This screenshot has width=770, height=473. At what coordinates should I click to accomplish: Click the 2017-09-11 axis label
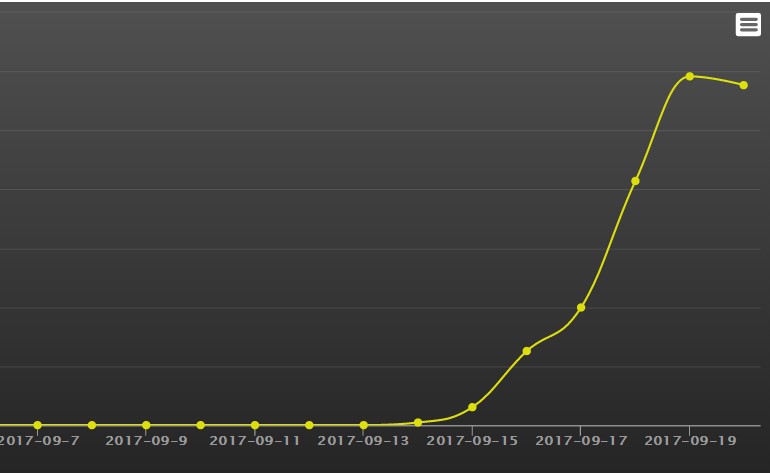254,441
